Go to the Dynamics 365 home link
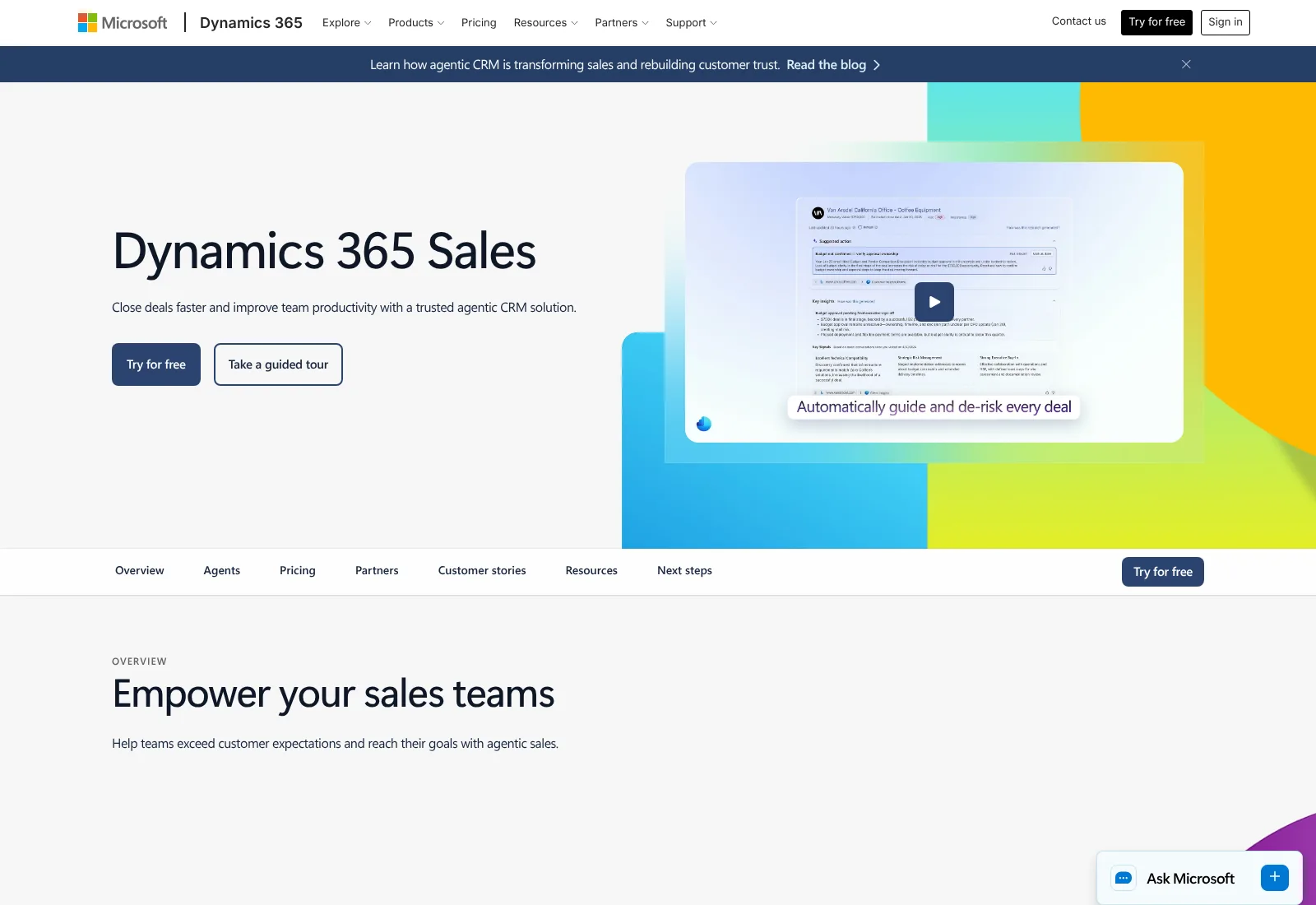 [251, 23]
